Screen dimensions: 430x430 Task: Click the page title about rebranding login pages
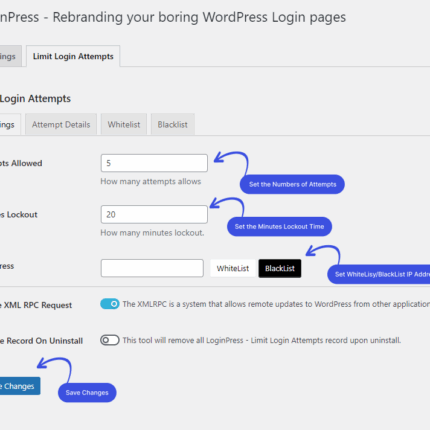(x=173, y=17)
